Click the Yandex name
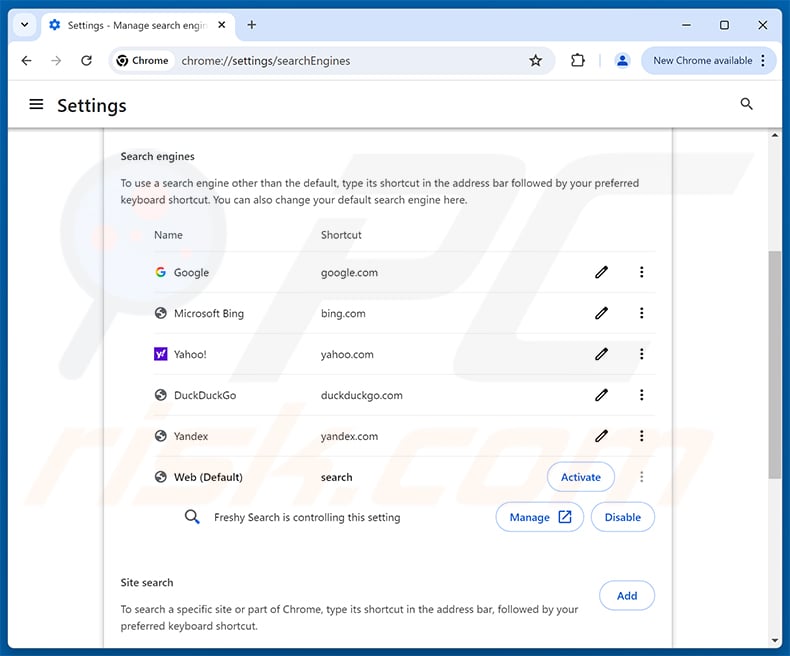This screenshot has width=790, height=656. 190,436
